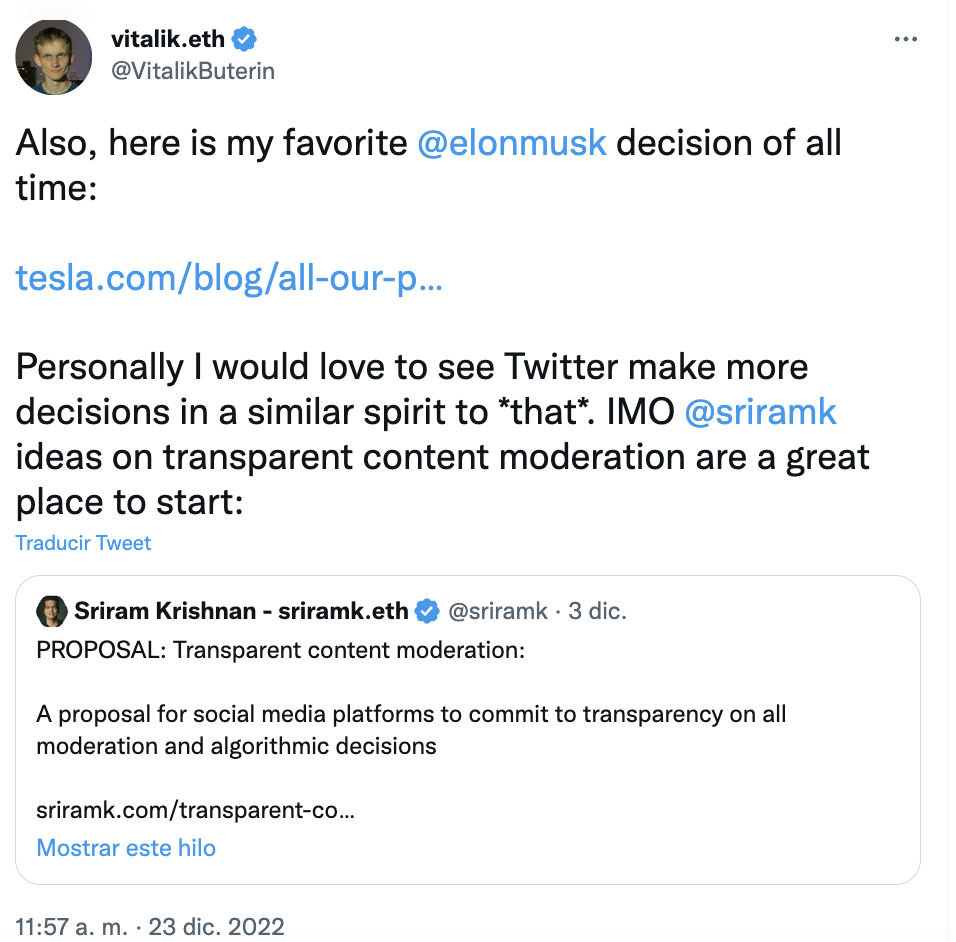The image size is (956, 942).
Task: Click Traducir Tweet to translate
Action: point(84,543)
